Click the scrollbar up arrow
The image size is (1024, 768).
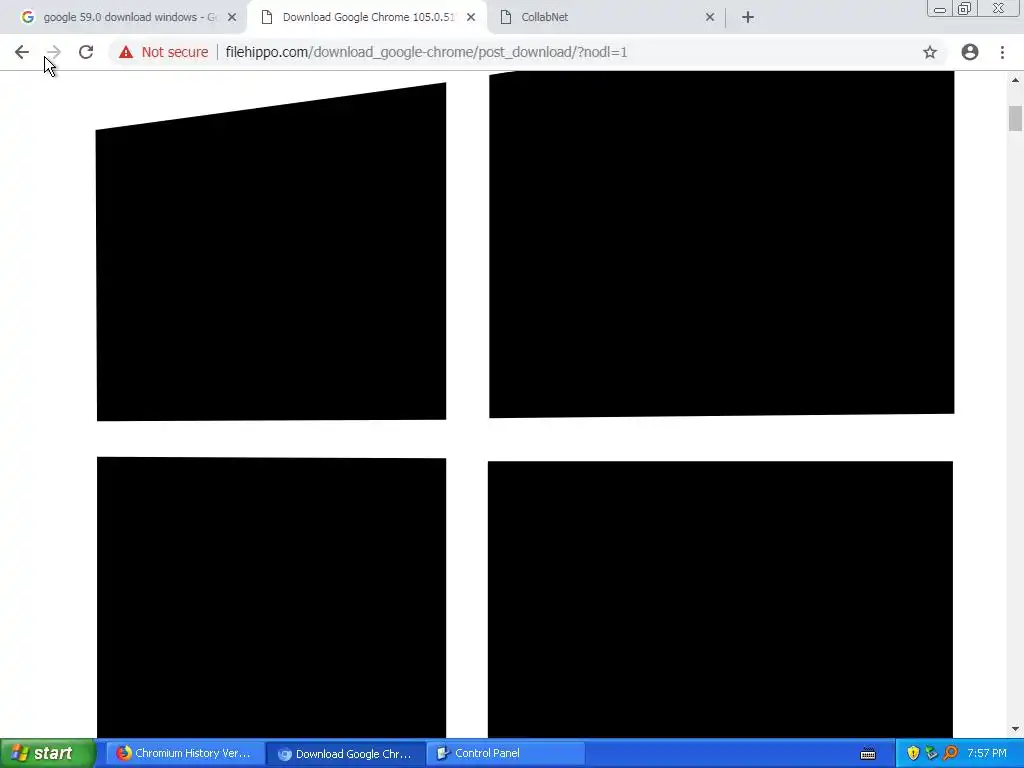(x=1015, y=80)
